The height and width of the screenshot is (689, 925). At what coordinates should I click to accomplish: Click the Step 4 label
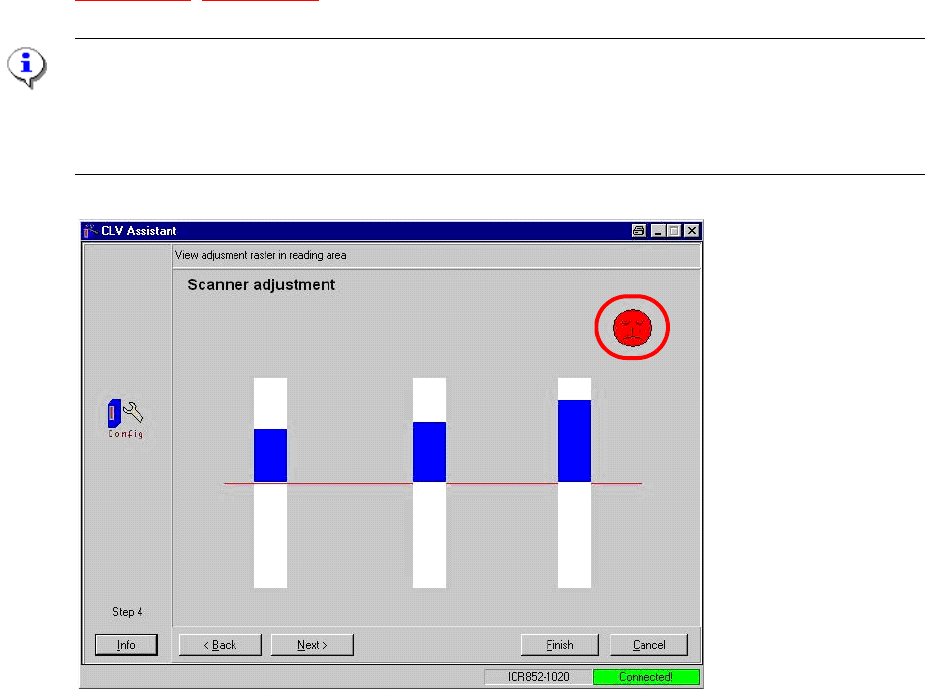pyautogui.click(x=127, y=612)
